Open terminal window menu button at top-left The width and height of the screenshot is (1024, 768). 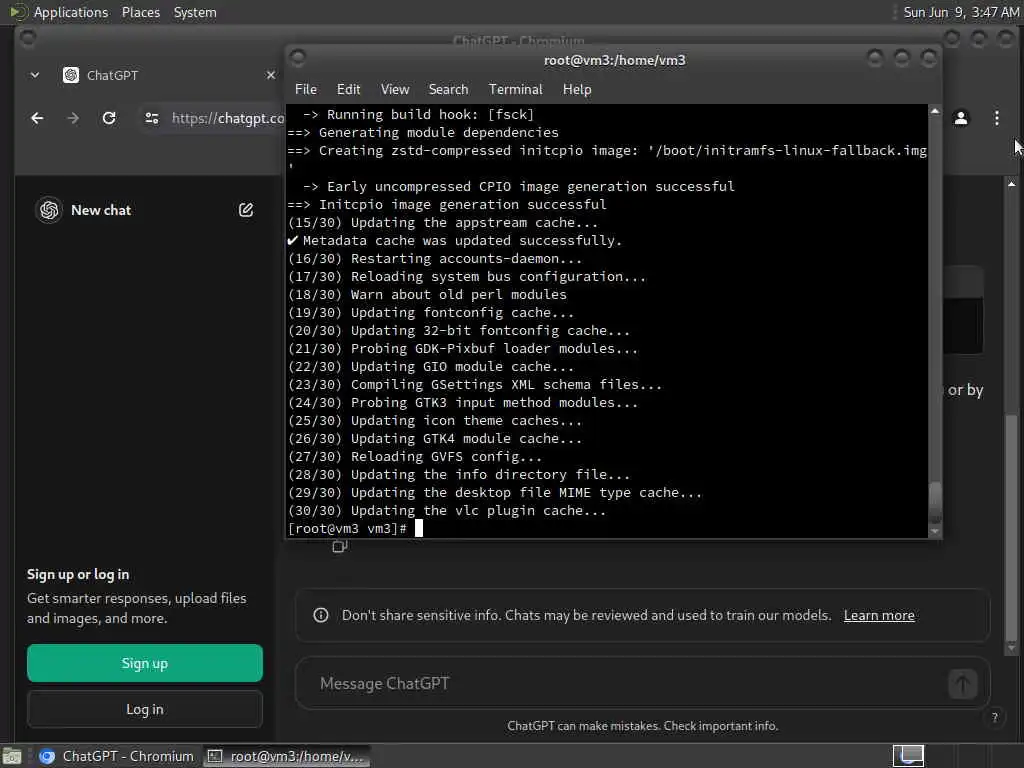(297, 59)
